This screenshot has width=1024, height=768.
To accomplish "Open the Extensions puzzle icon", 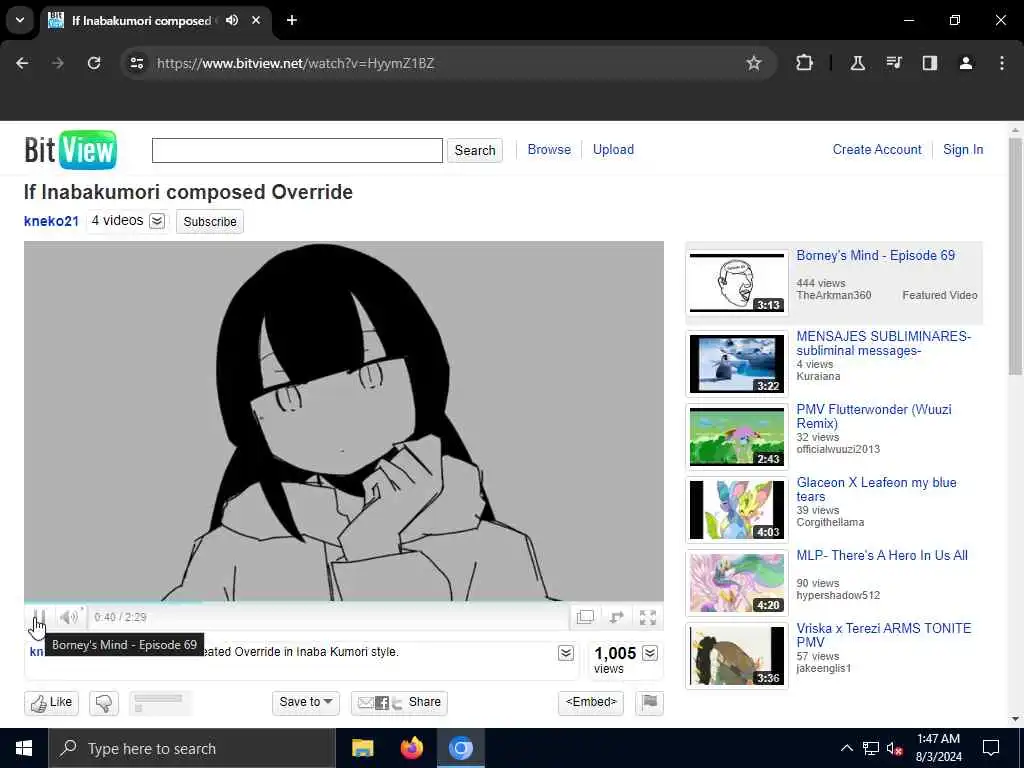I will pyautogui.click(x=805, y=63).
